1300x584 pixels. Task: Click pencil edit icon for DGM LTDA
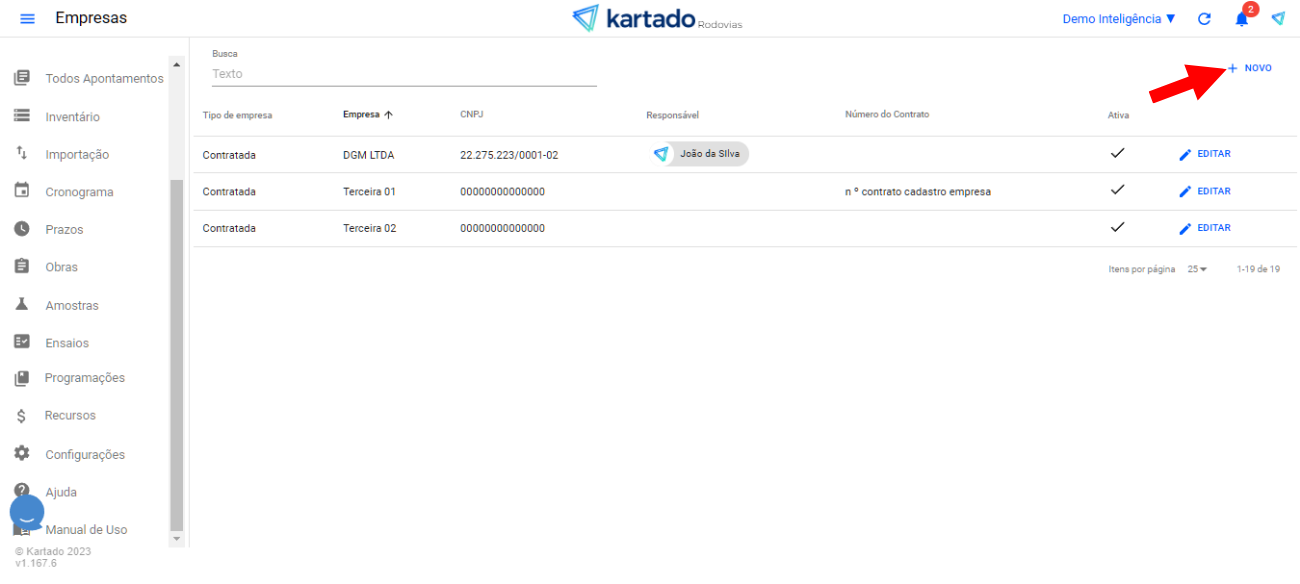click(1186, 155)
